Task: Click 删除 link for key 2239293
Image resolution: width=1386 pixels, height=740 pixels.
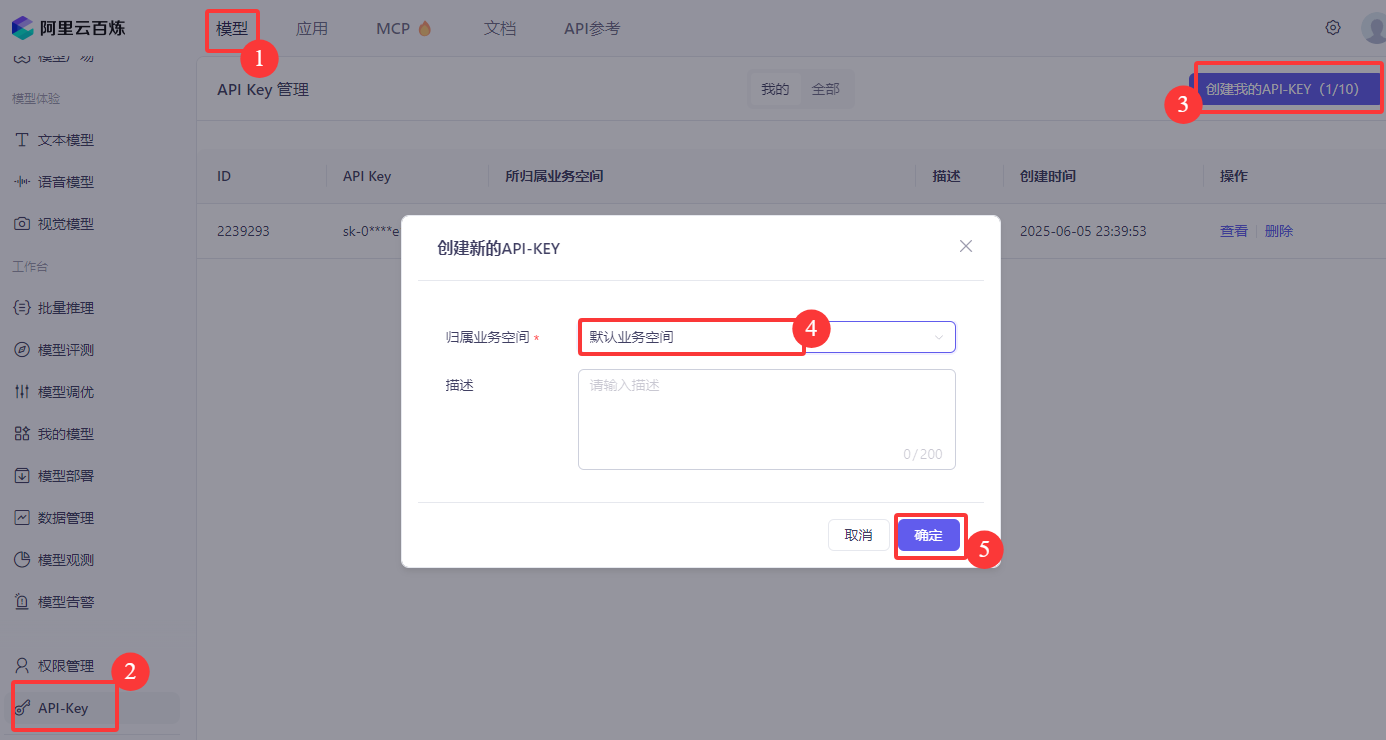Action: (1278, 231)
